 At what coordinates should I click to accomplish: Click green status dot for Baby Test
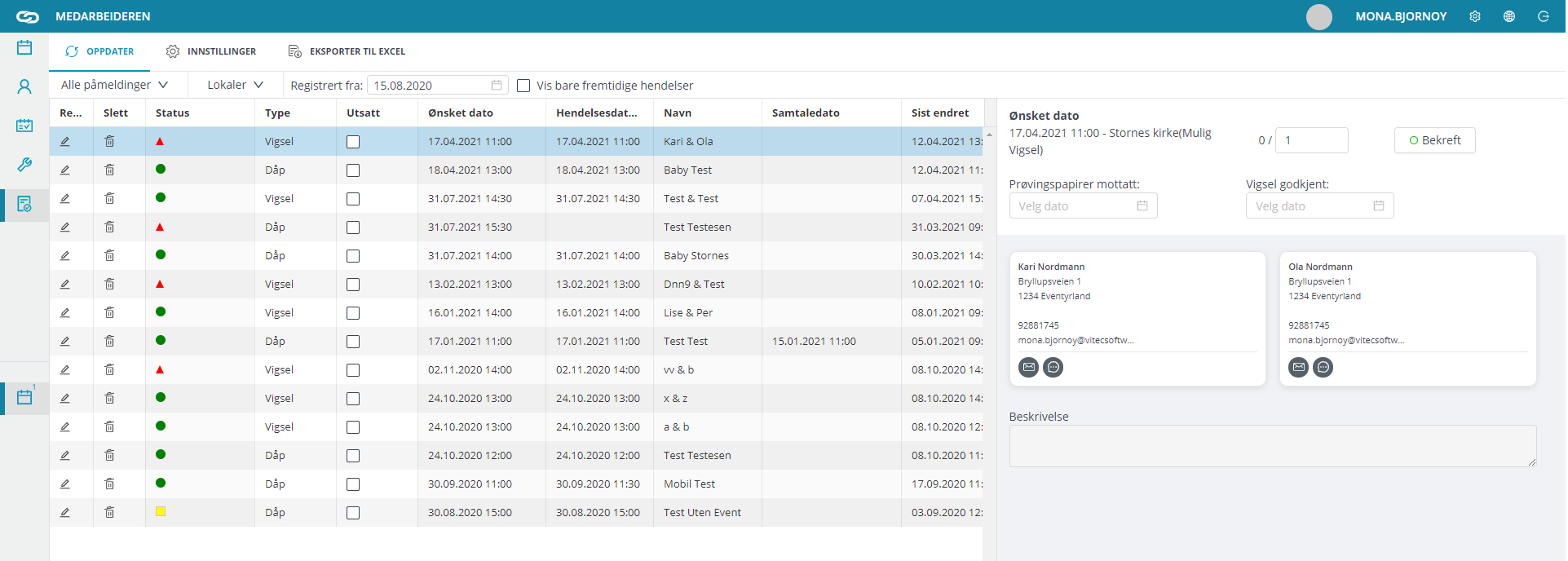click(x=161, y=170)
